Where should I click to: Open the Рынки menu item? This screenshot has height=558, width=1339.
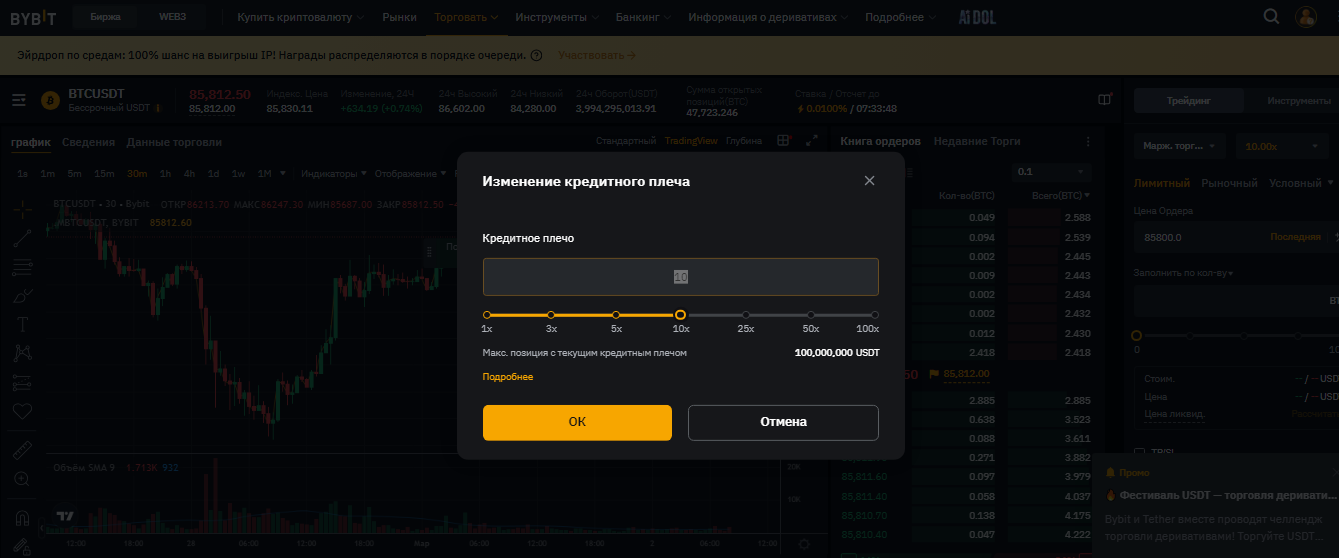pos(400,17)
